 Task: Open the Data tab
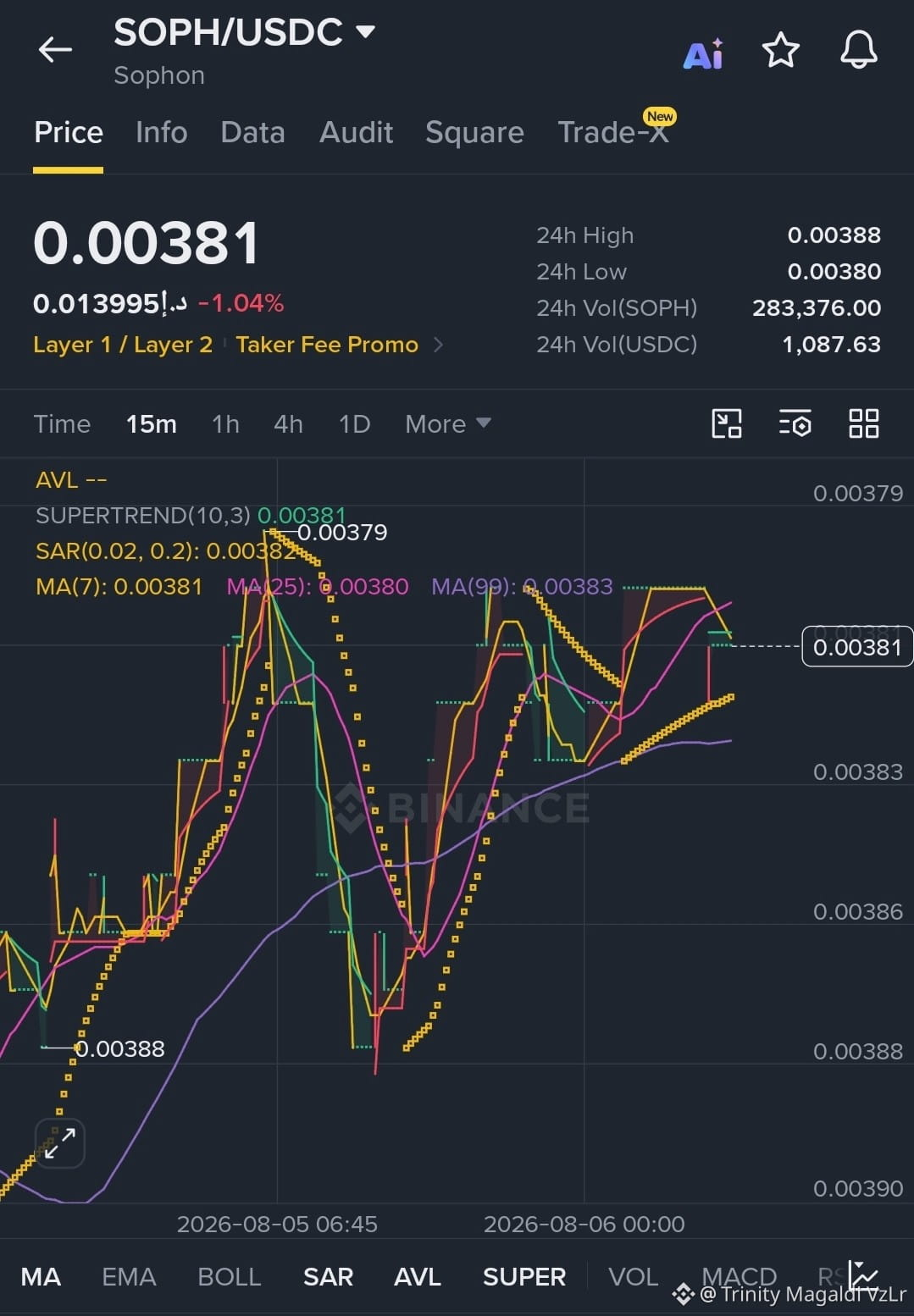(252, 133)
